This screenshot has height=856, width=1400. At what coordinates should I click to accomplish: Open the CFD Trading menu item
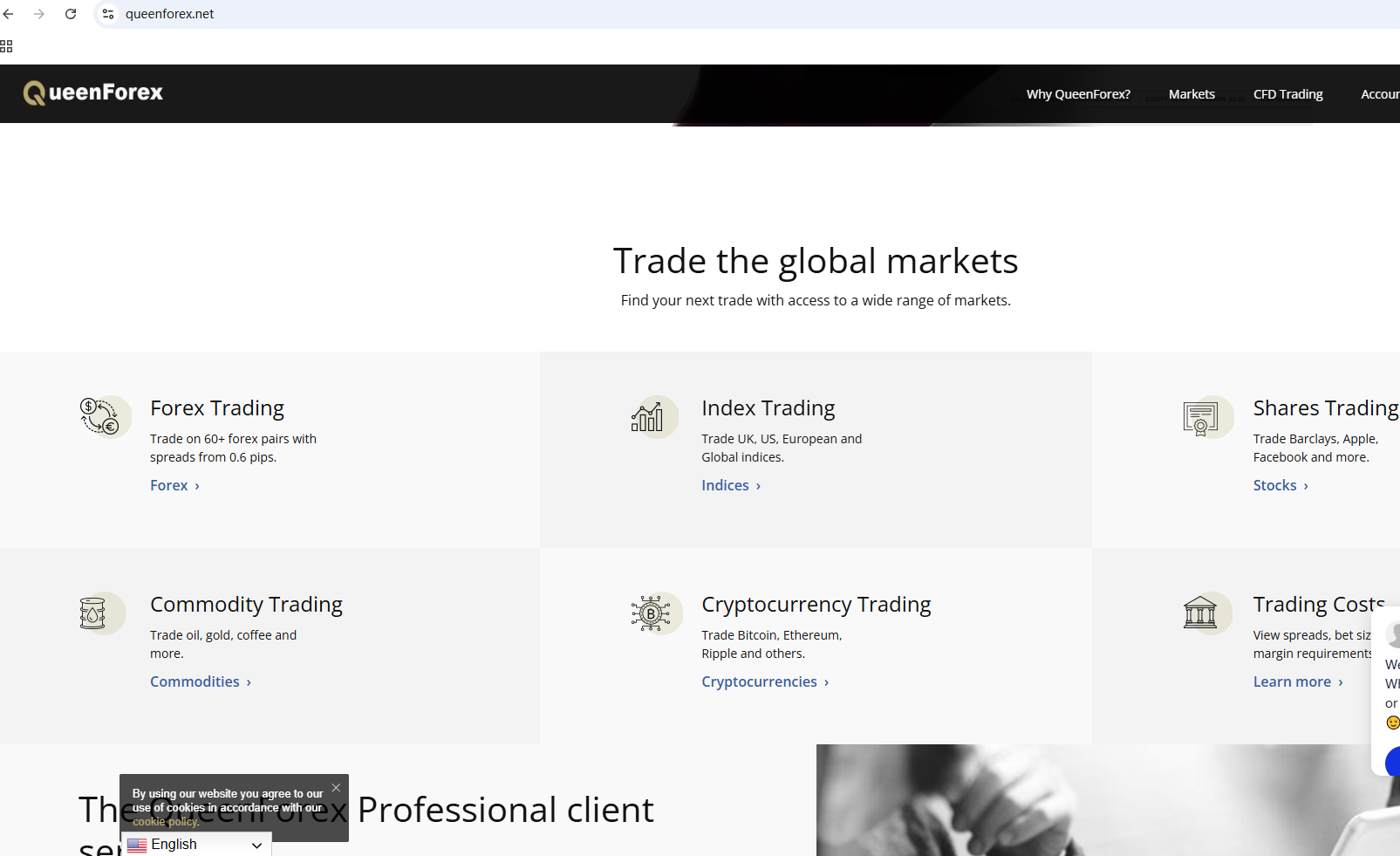tap(1287, 94)
